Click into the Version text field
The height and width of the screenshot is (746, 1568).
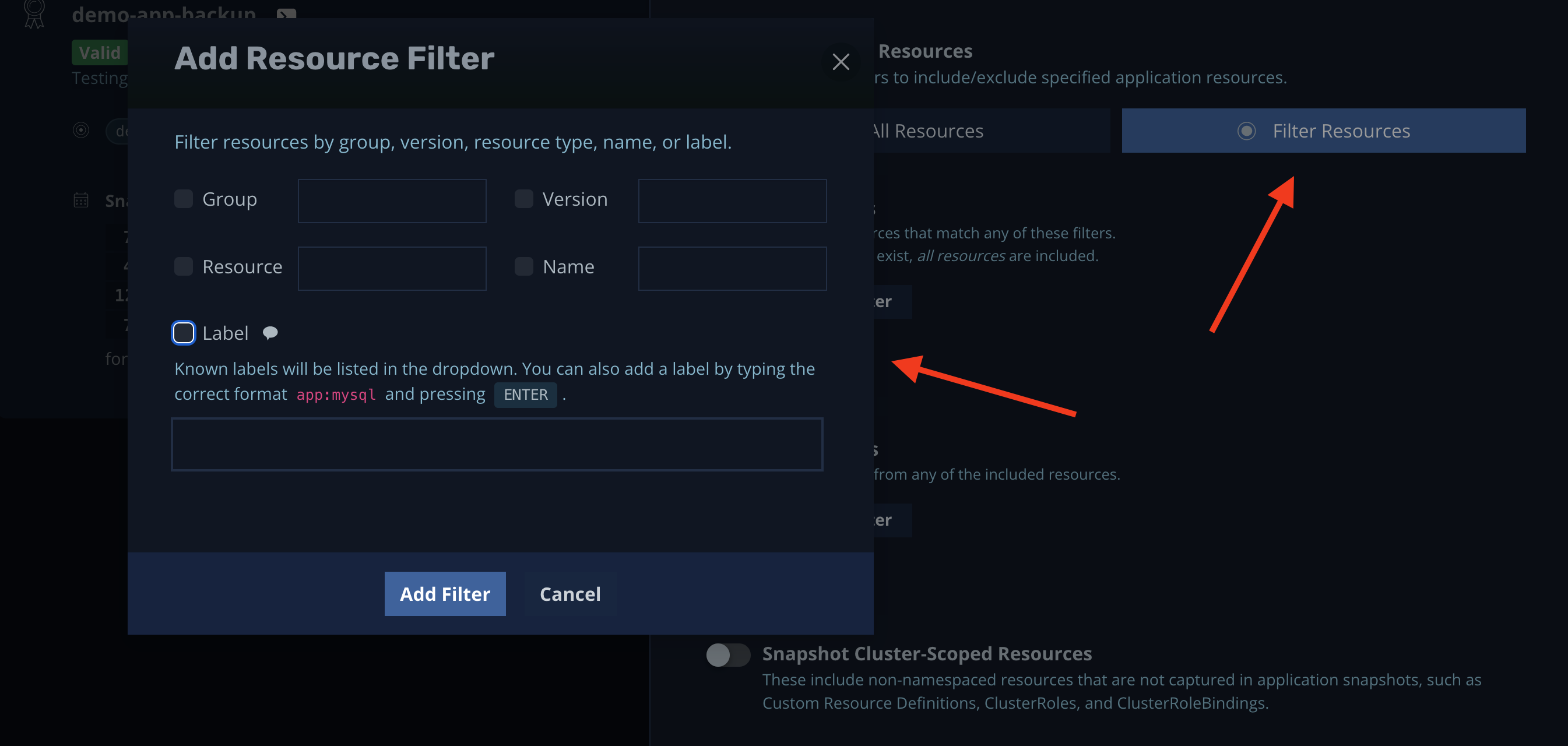click(732, 201)
